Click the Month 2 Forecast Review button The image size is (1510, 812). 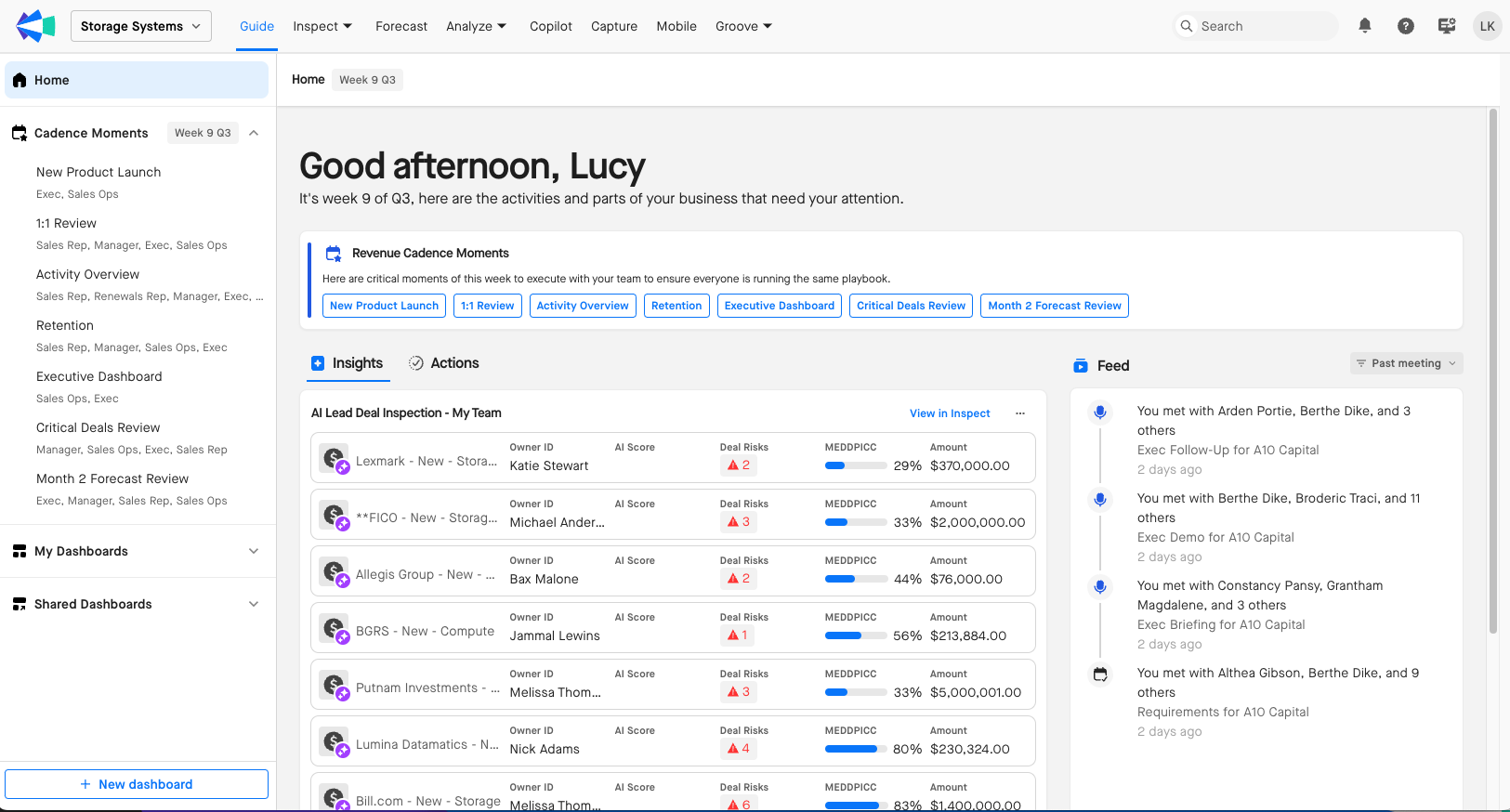(1055, 306)
